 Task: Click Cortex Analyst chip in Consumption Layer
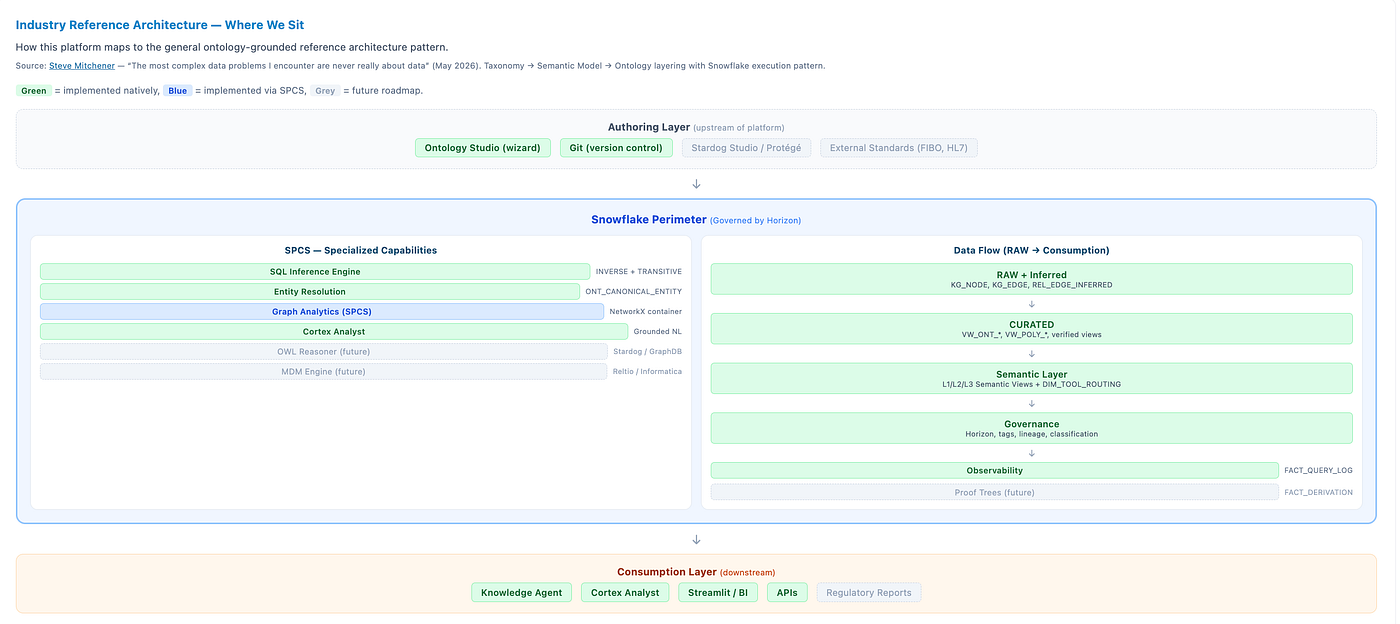pyautogui.click(x=625, y=593)
